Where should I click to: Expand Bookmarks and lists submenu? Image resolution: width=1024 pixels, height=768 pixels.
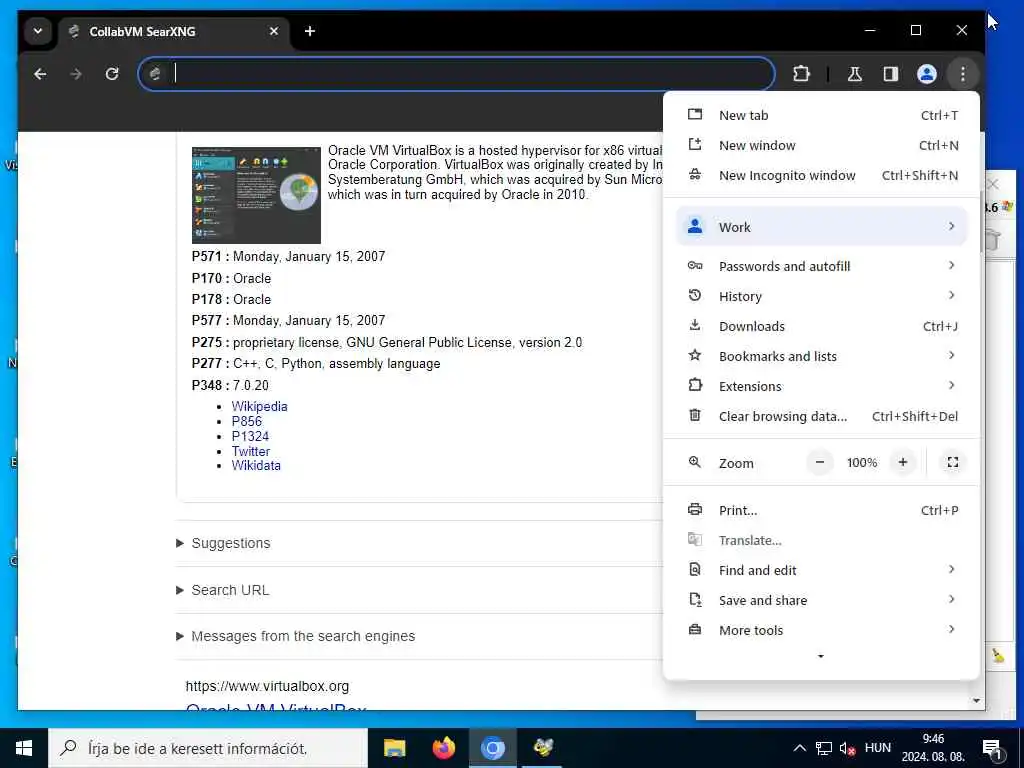pos(822,357)
